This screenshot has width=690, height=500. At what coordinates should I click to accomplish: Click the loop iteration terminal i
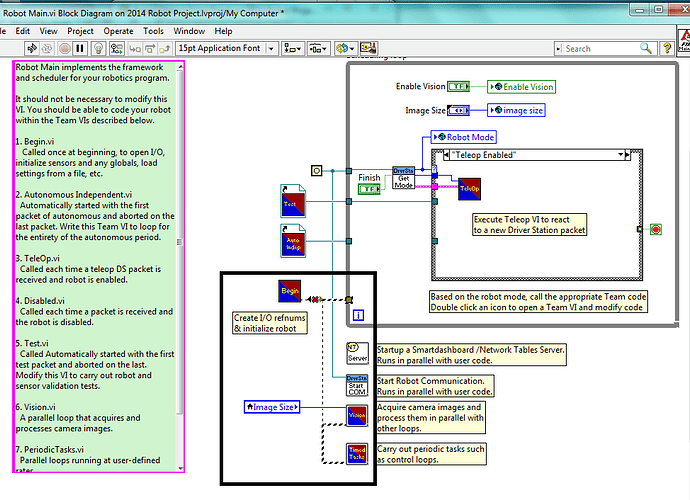[358, 315]
